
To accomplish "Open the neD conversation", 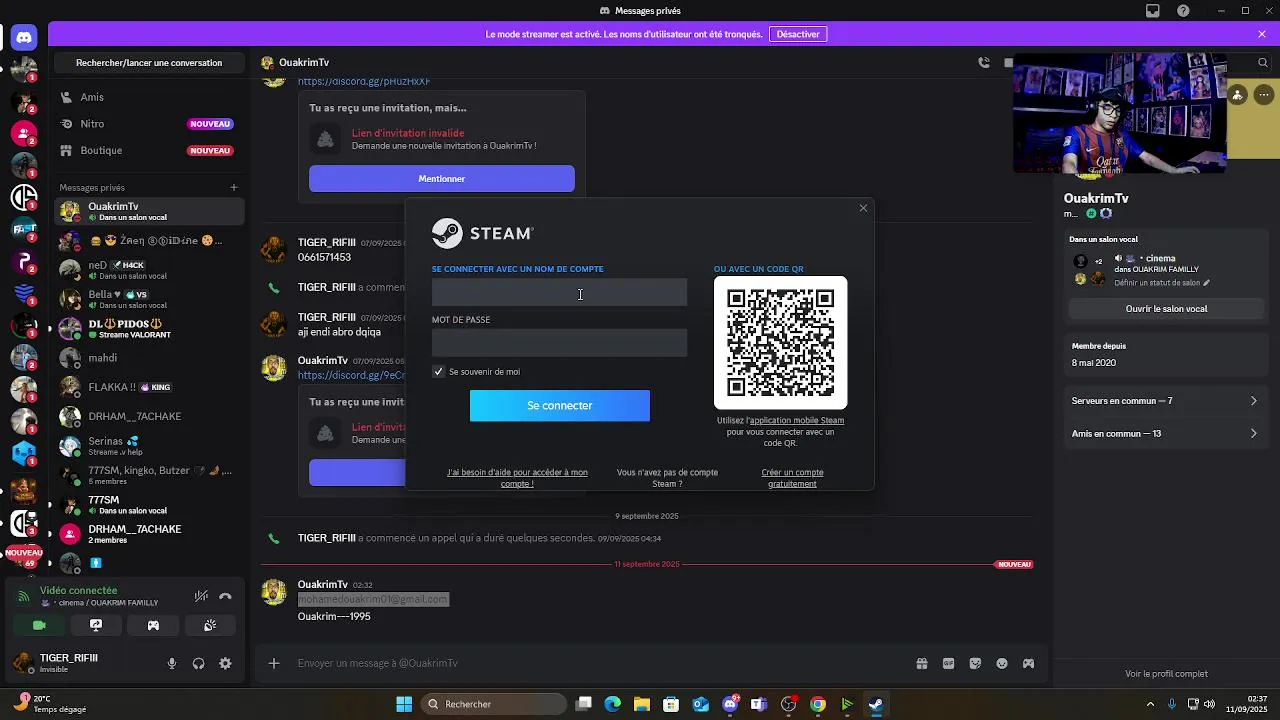I will (148, 270).
